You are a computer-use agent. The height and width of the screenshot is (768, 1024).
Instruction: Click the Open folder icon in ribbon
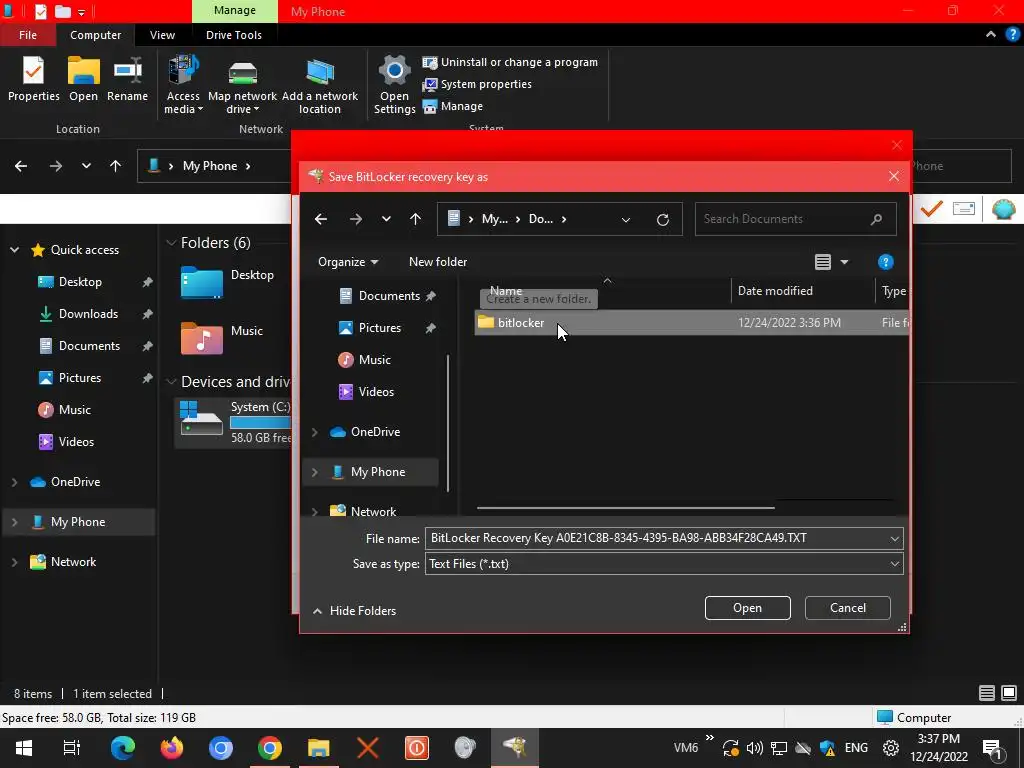coord(84,79)
